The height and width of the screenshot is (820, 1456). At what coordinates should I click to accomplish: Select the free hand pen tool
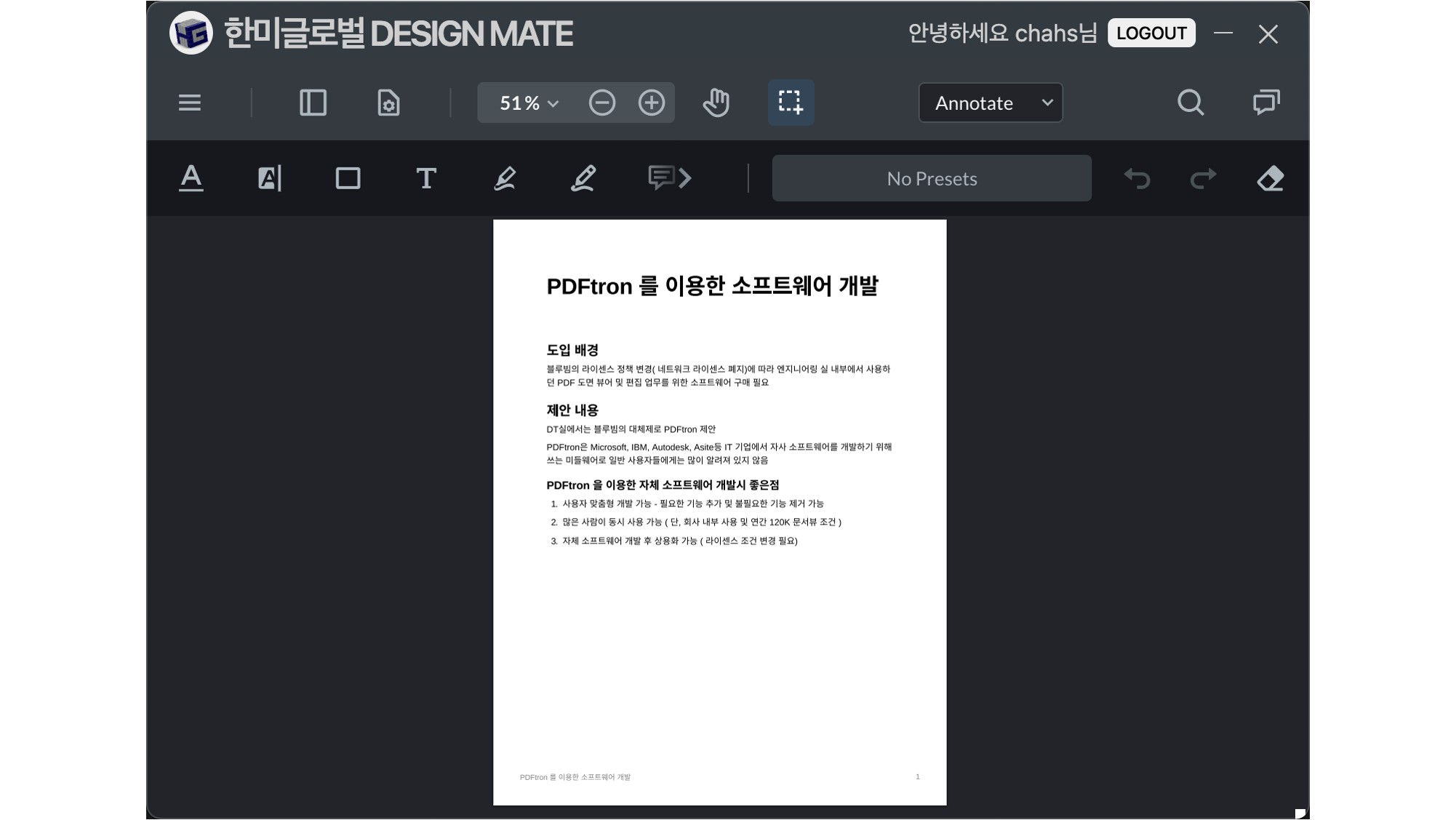pos(583,178)
